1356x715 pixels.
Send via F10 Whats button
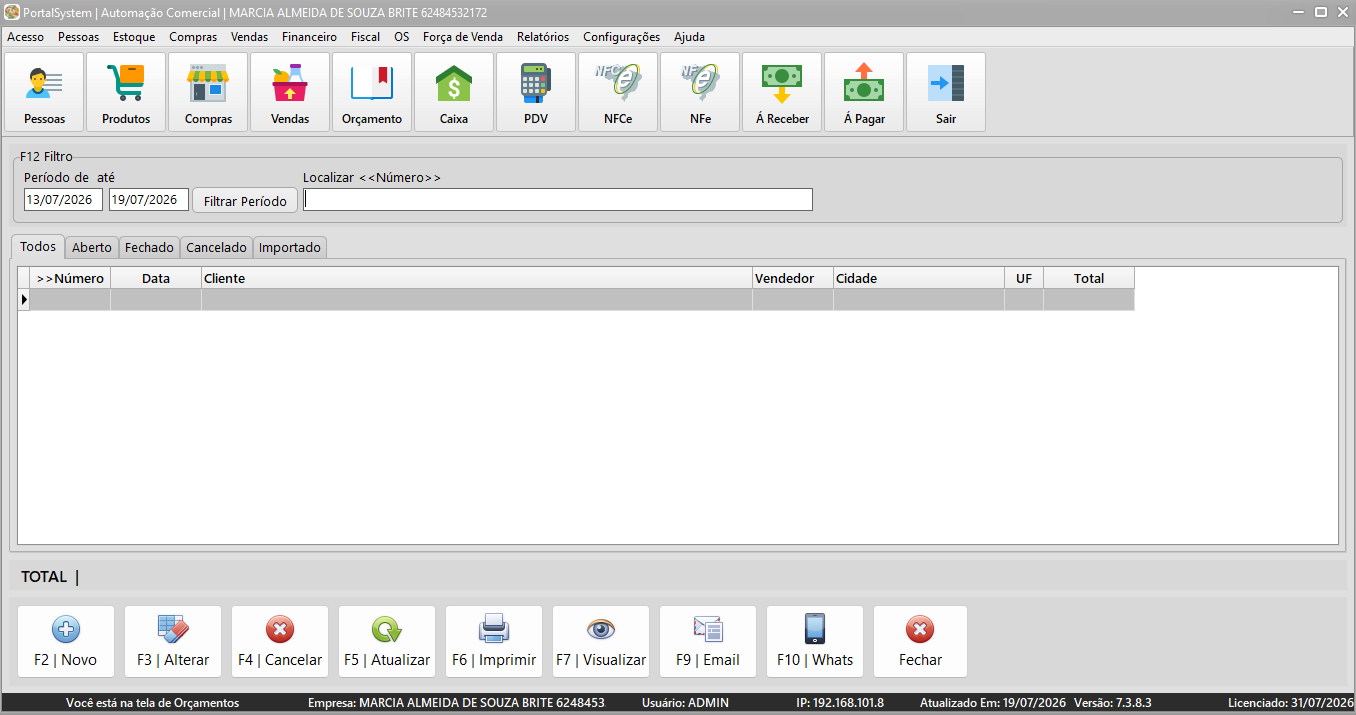pyautogui.click(x=815, y=642)
